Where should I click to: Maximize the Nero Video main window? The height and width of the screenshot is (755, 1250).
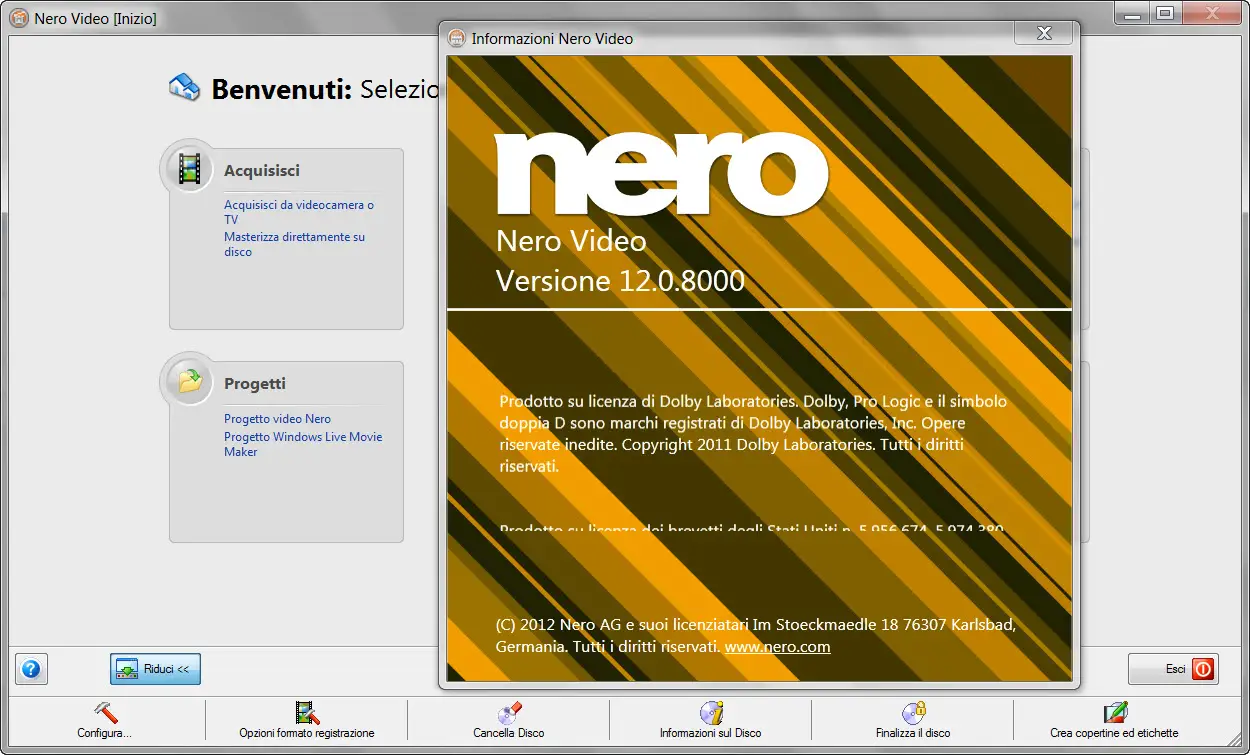point(1164,13)
